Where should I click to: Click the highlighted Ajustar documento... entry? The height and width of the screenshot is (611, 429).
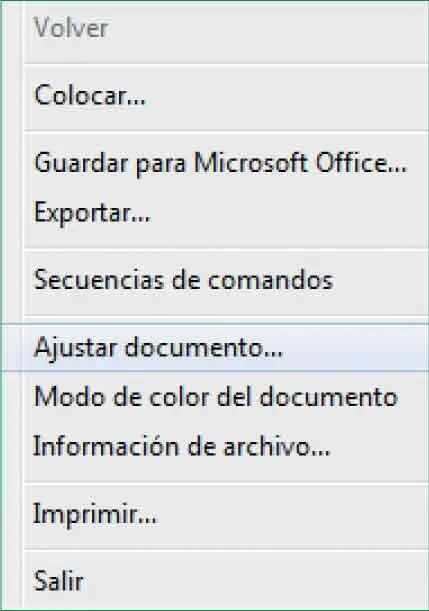pyautogui.click(x=214, y=348)
